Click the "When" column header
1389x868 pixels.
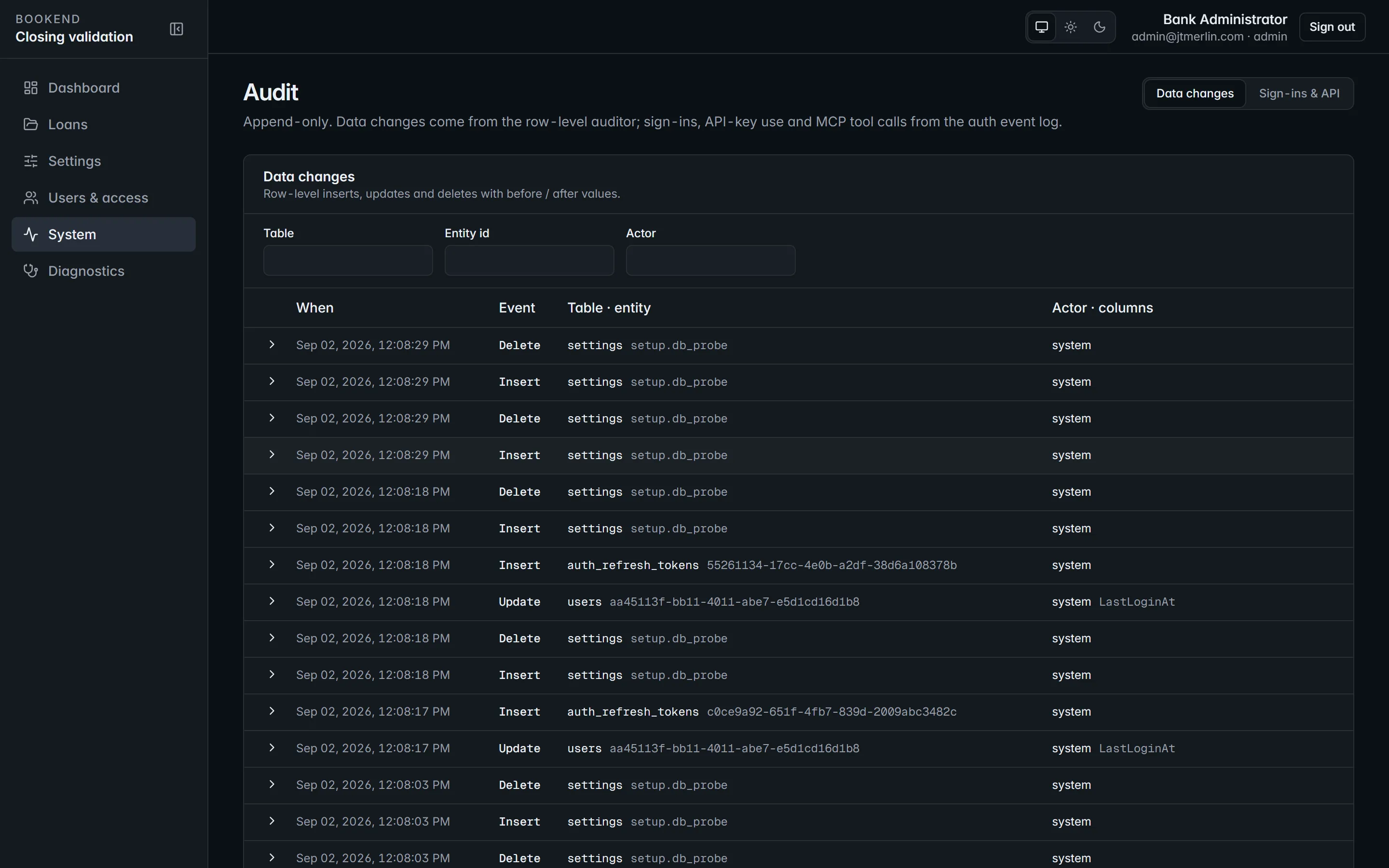tap(314, 308)
